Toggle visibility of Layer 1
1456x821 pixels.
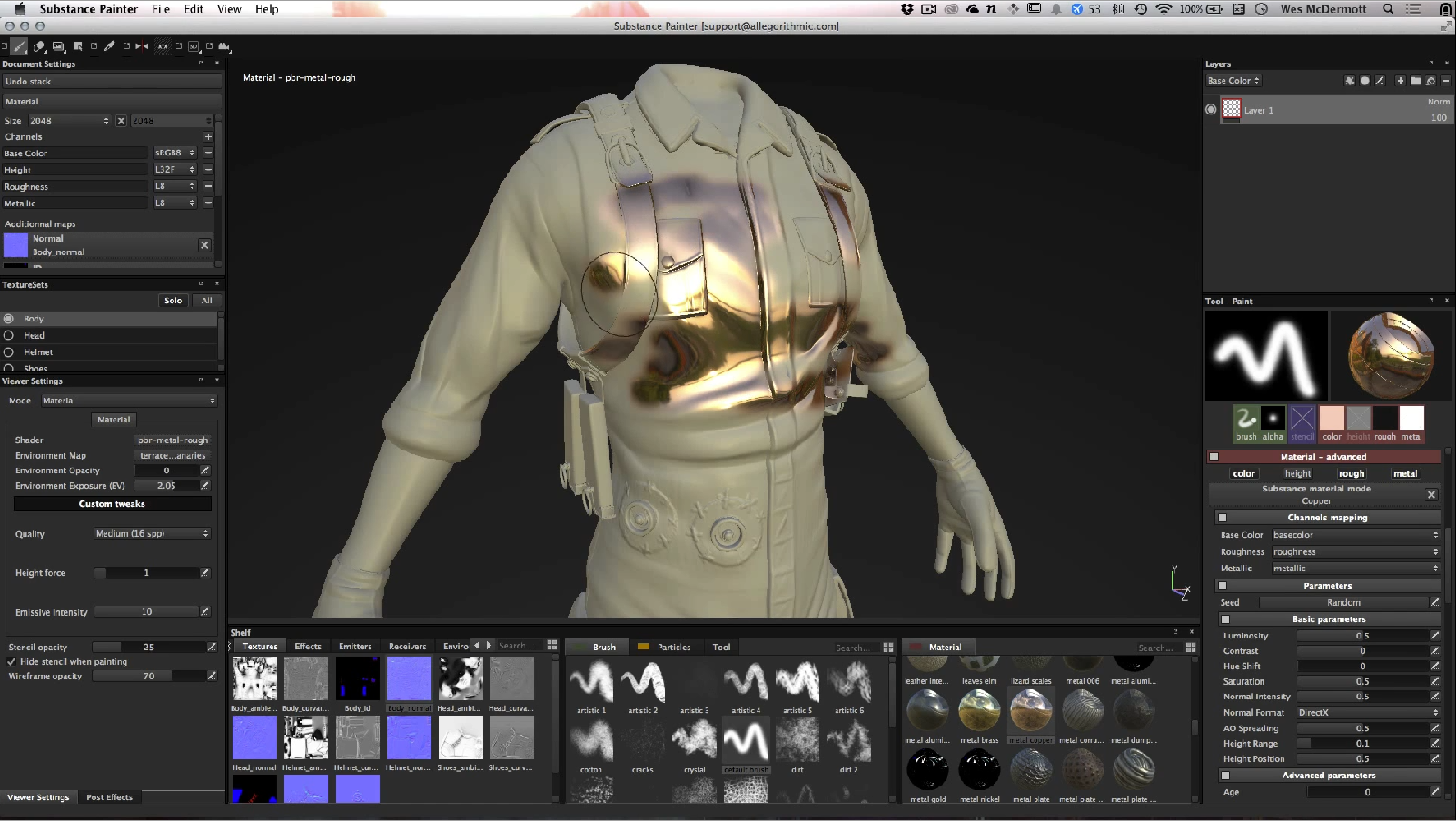click(x=1211, y=110)
